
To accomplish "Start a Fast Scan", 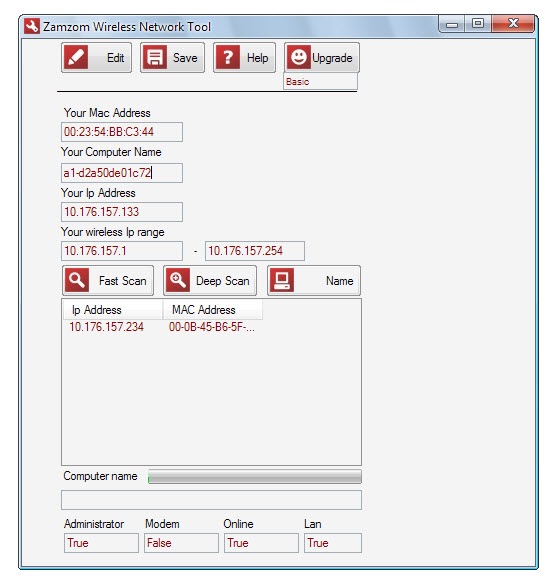I will pos(108,280).
